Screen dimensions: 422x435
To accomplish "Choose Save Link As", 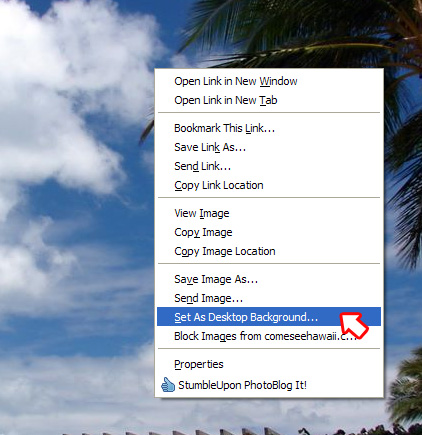I will pos(269,147).
